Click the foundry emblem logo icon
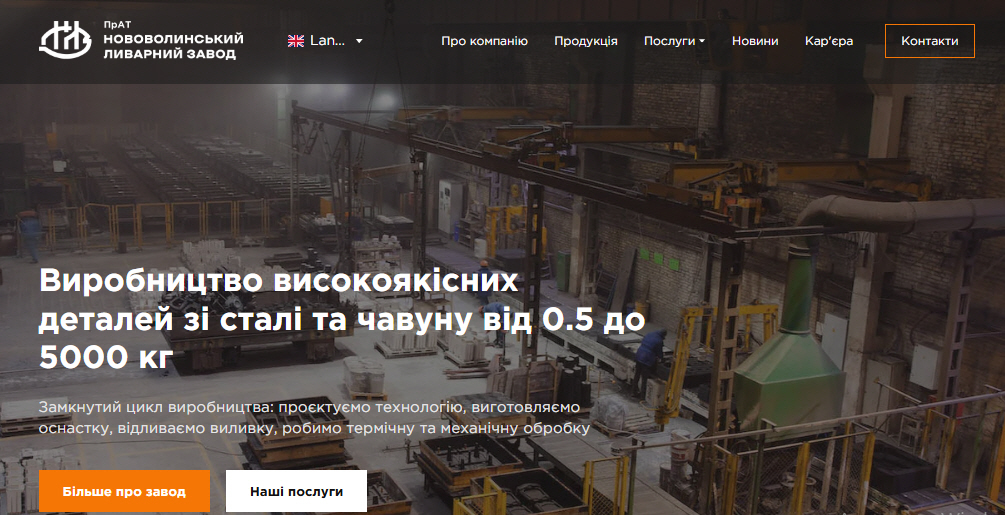This screenshot has height=515, width=1005. [65, 40]
